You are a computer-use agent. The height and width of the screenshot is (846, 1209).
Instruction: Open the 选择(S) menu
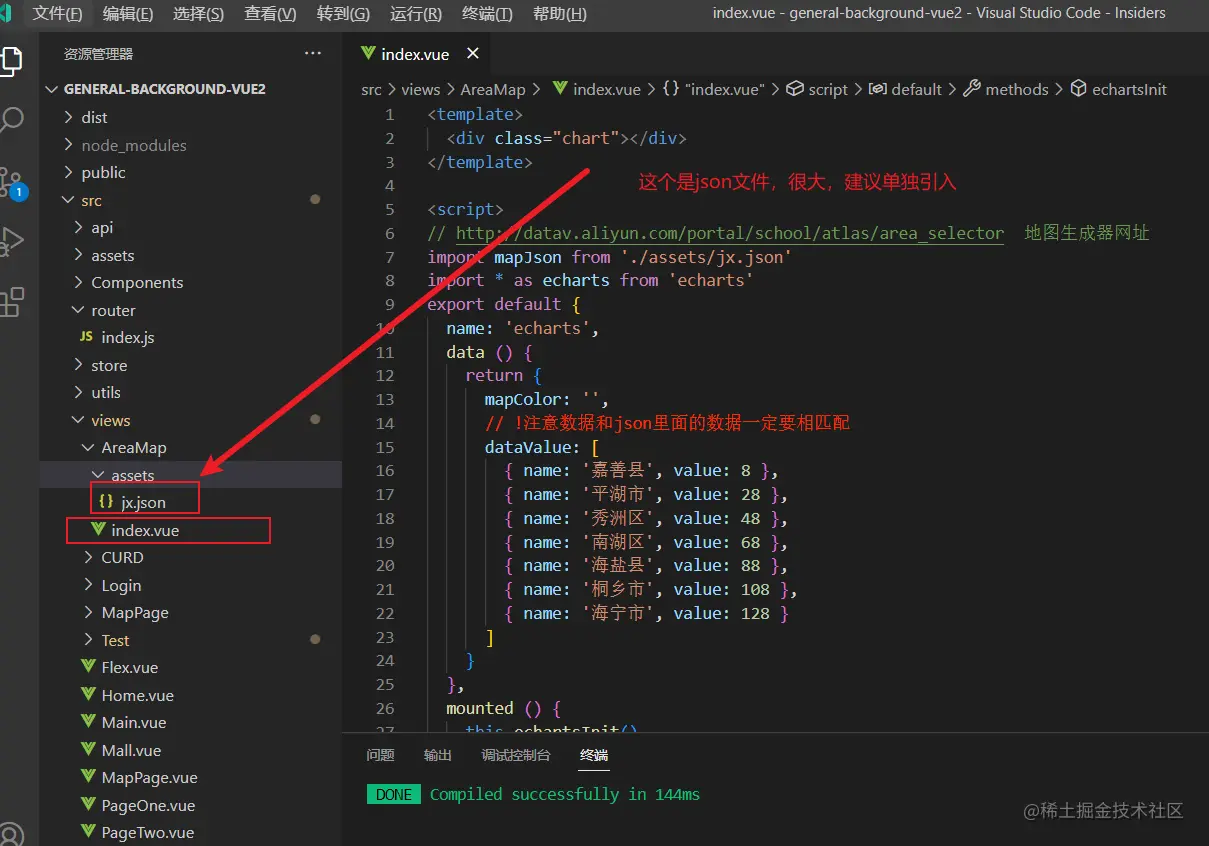click(x=198, y=13)
